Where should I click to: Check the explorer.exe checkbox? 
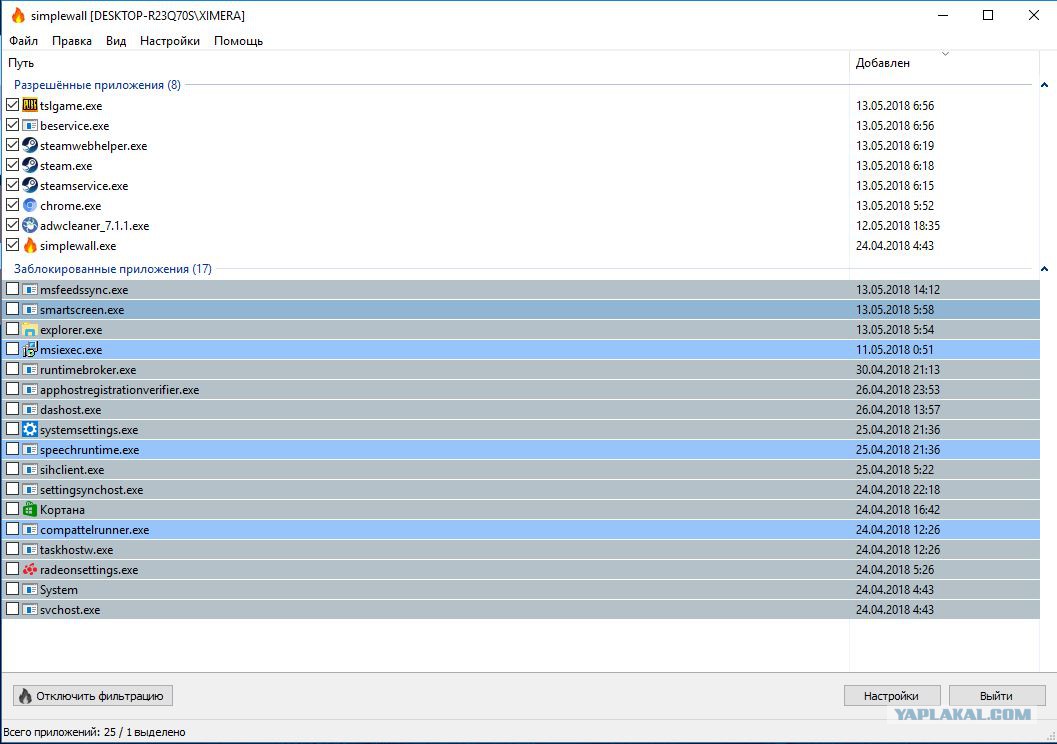[12, 329]
